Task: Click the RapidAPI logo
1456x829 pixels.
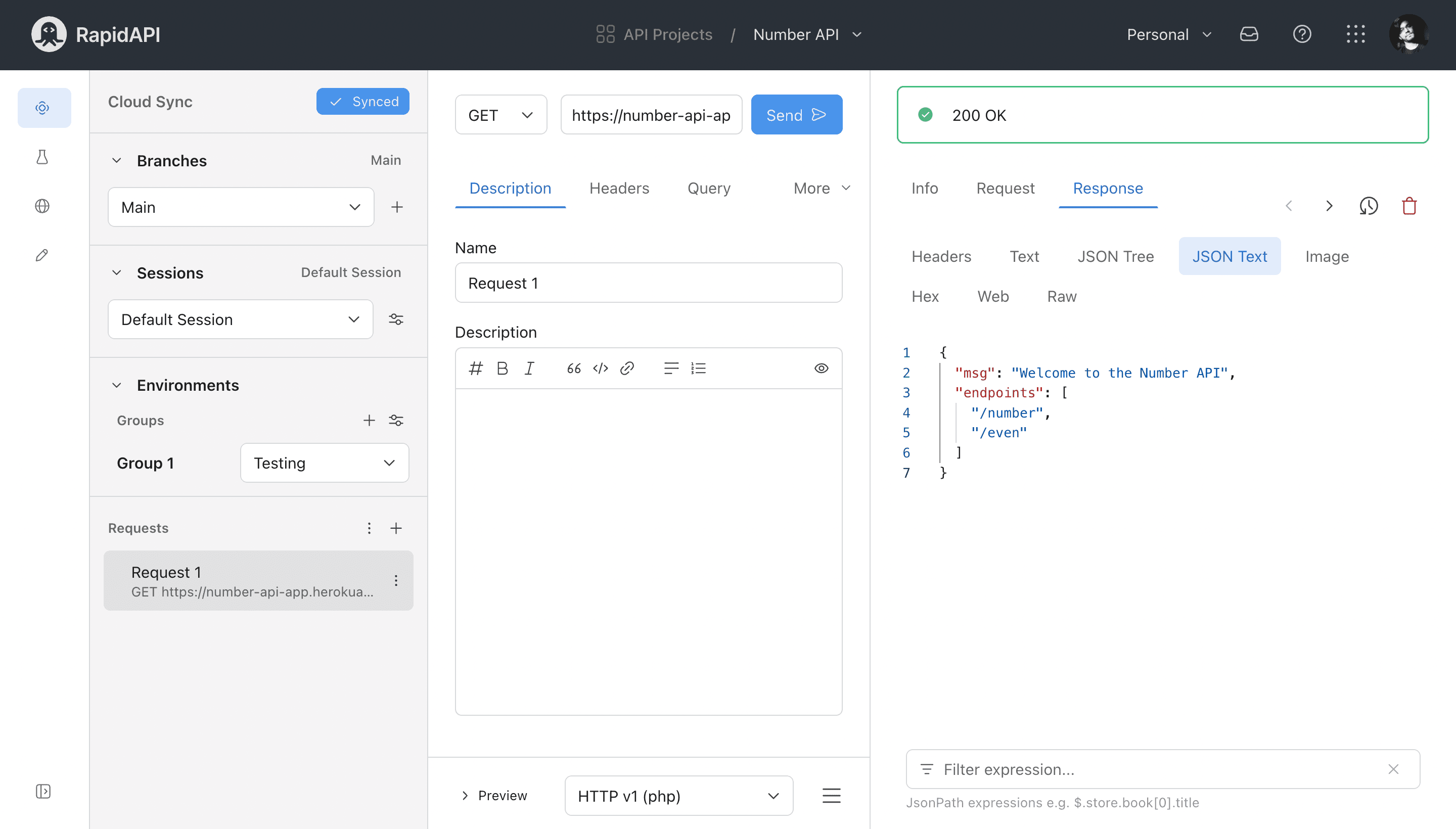Action: [x=96, y=35]
